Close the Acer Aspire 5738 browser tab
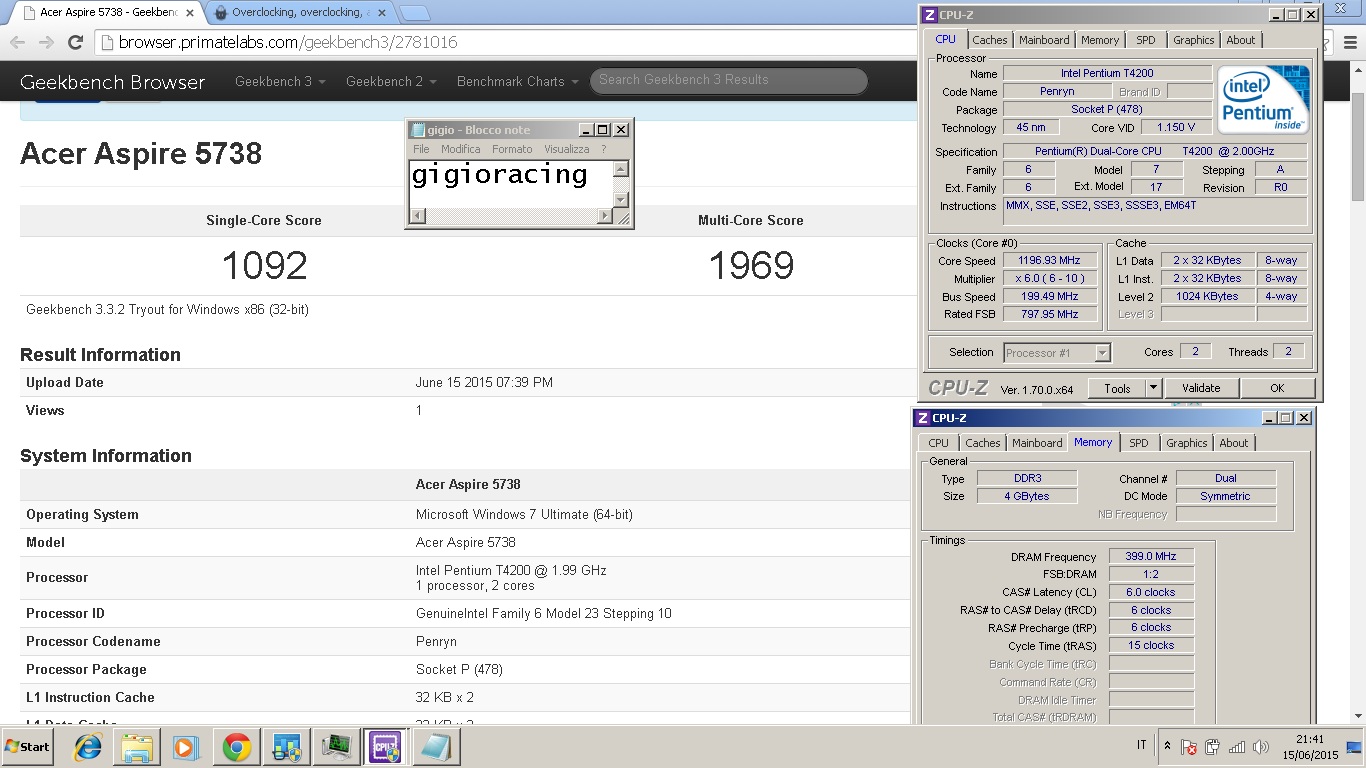This screenshot has width=1366, height=768. (189, 13)
